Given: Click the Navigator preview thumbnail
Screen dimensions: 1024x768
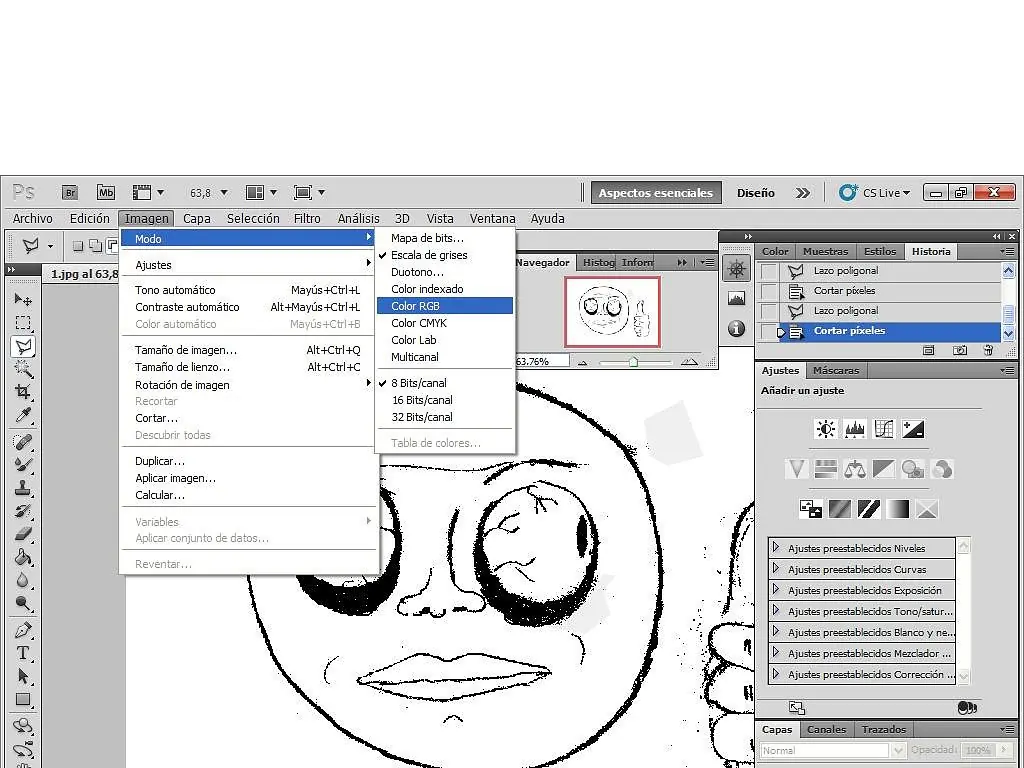Looking at the screenshot, I should (613, 312).
